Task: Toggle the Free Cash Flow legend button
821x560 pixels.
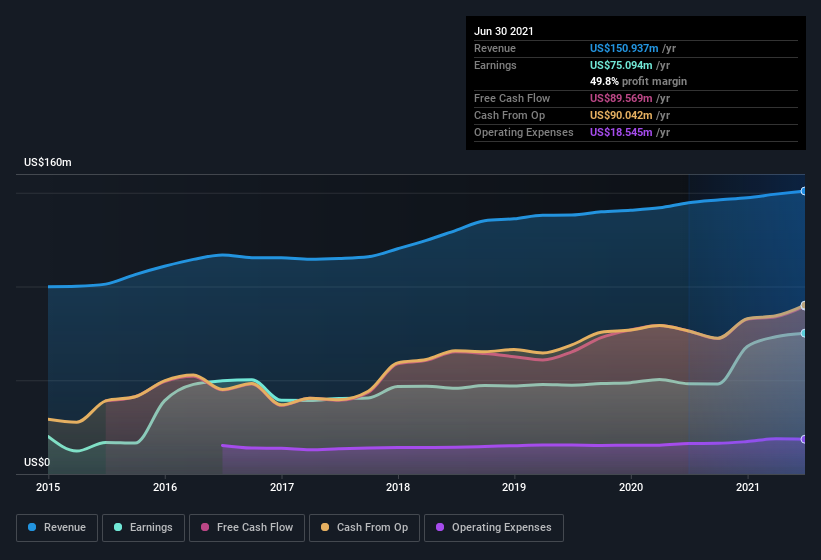Action: pos(247,528)
